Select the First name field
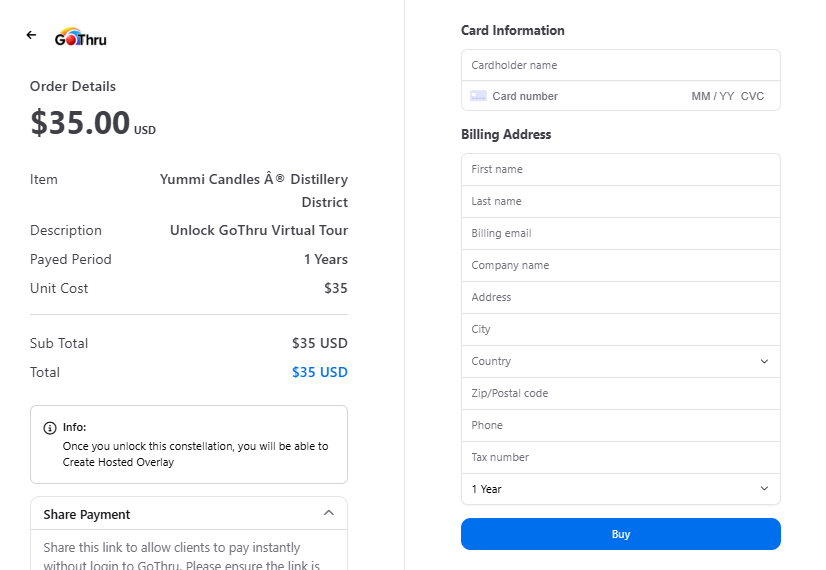Viewport: 826px width, 570px height. click(x=620, y=169)
